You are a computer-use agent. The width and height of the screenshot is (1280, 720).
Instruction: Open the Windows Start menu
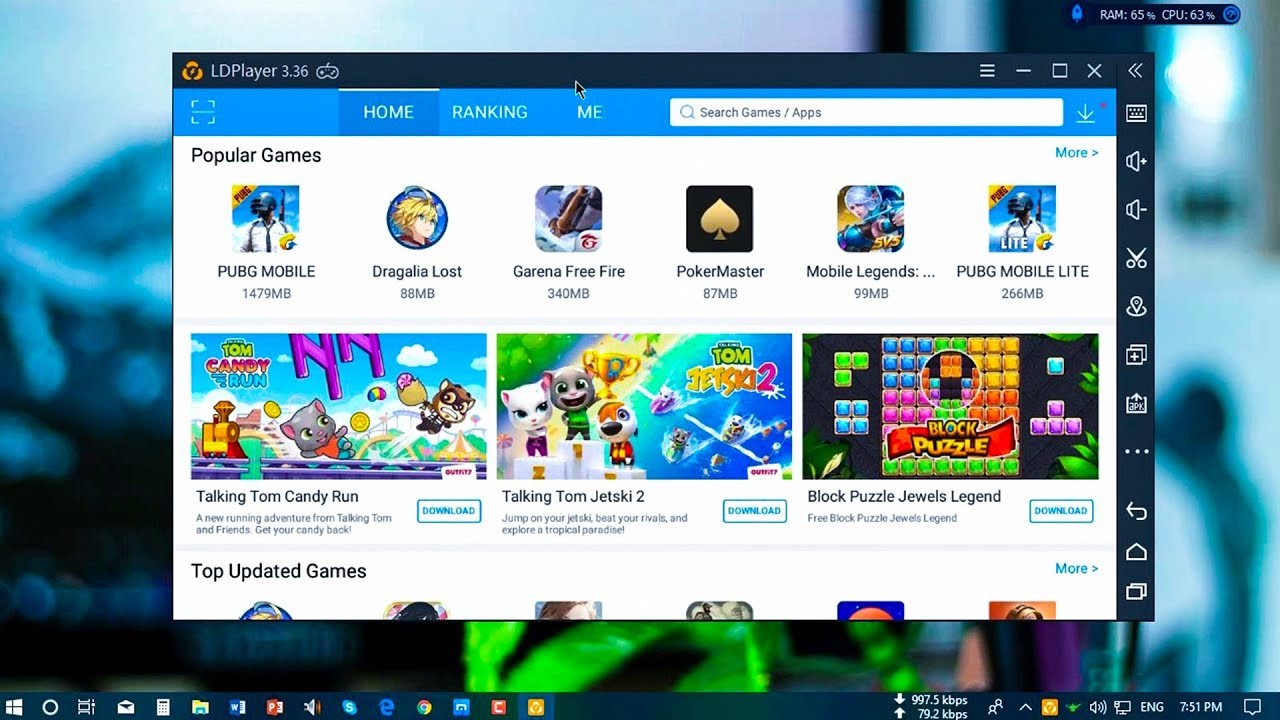(15, 707)
